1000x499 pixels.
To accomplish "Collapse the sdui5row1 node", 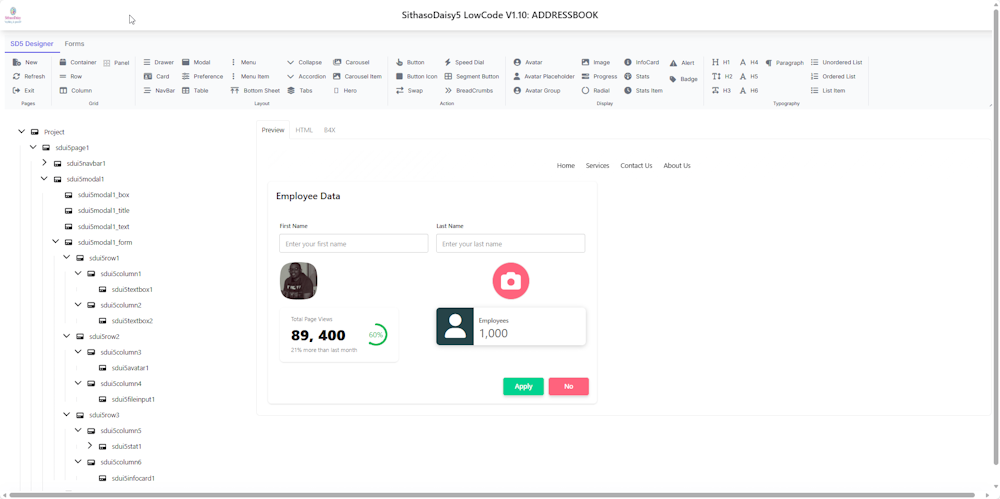I will coord(67,258).
